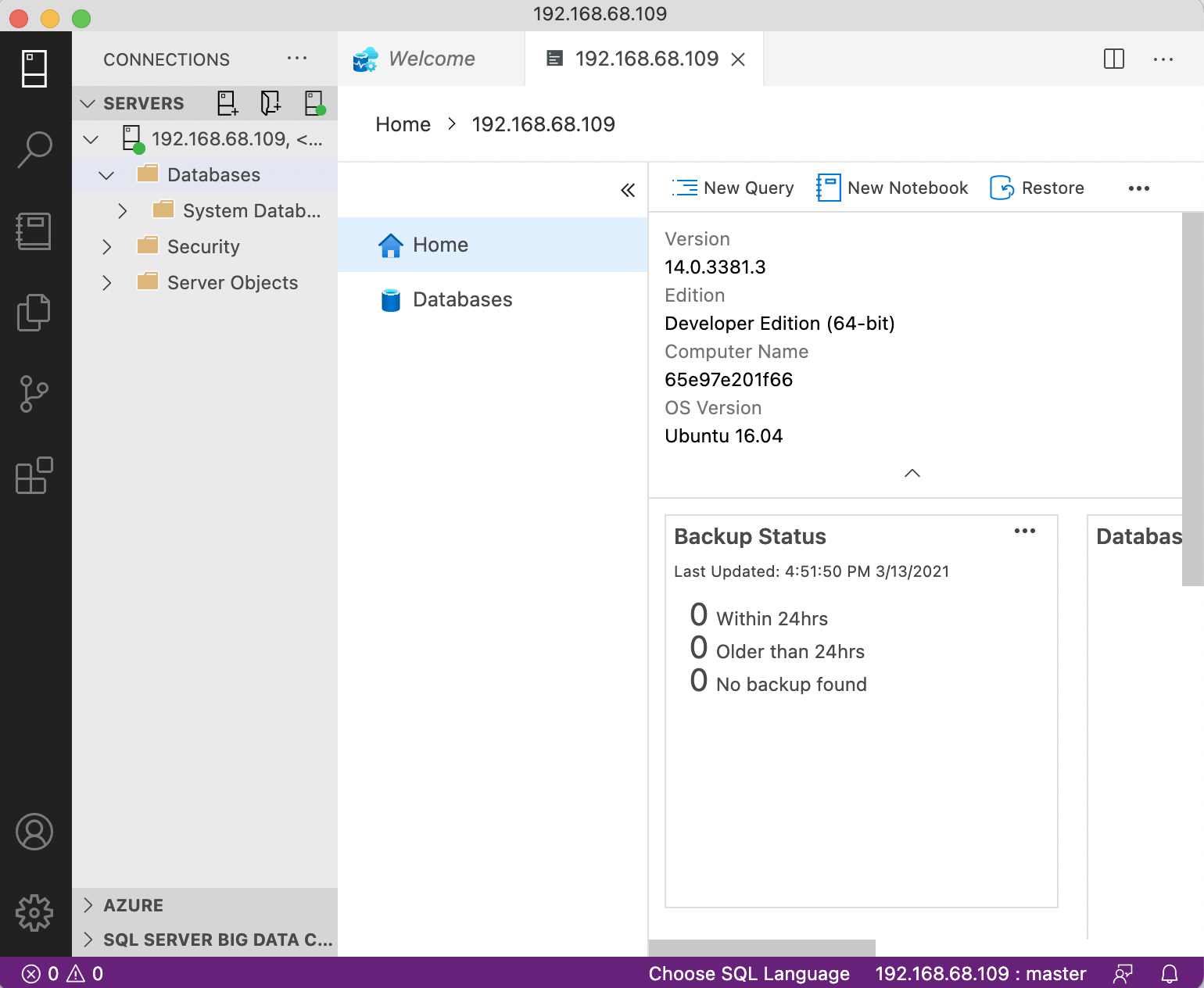The height and width of the screenshot is (988, 1204).
Task: Expand the AZURE section
Action: coord(88,905)
